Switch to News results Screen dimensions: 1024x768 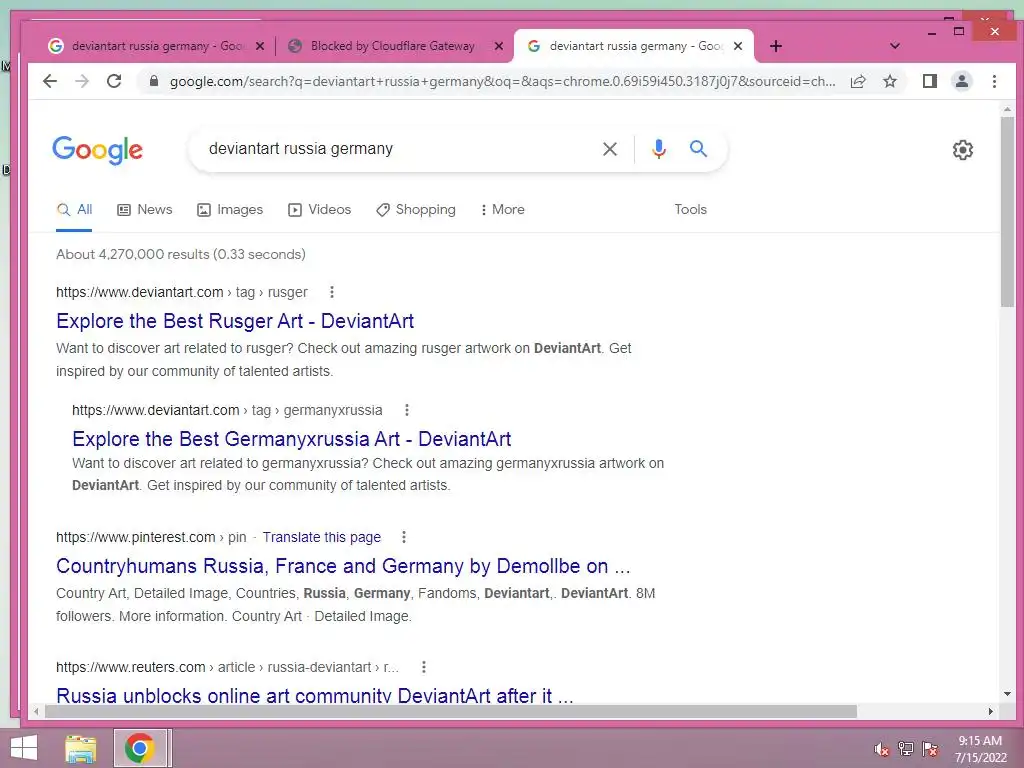click(x=145, y=210)
